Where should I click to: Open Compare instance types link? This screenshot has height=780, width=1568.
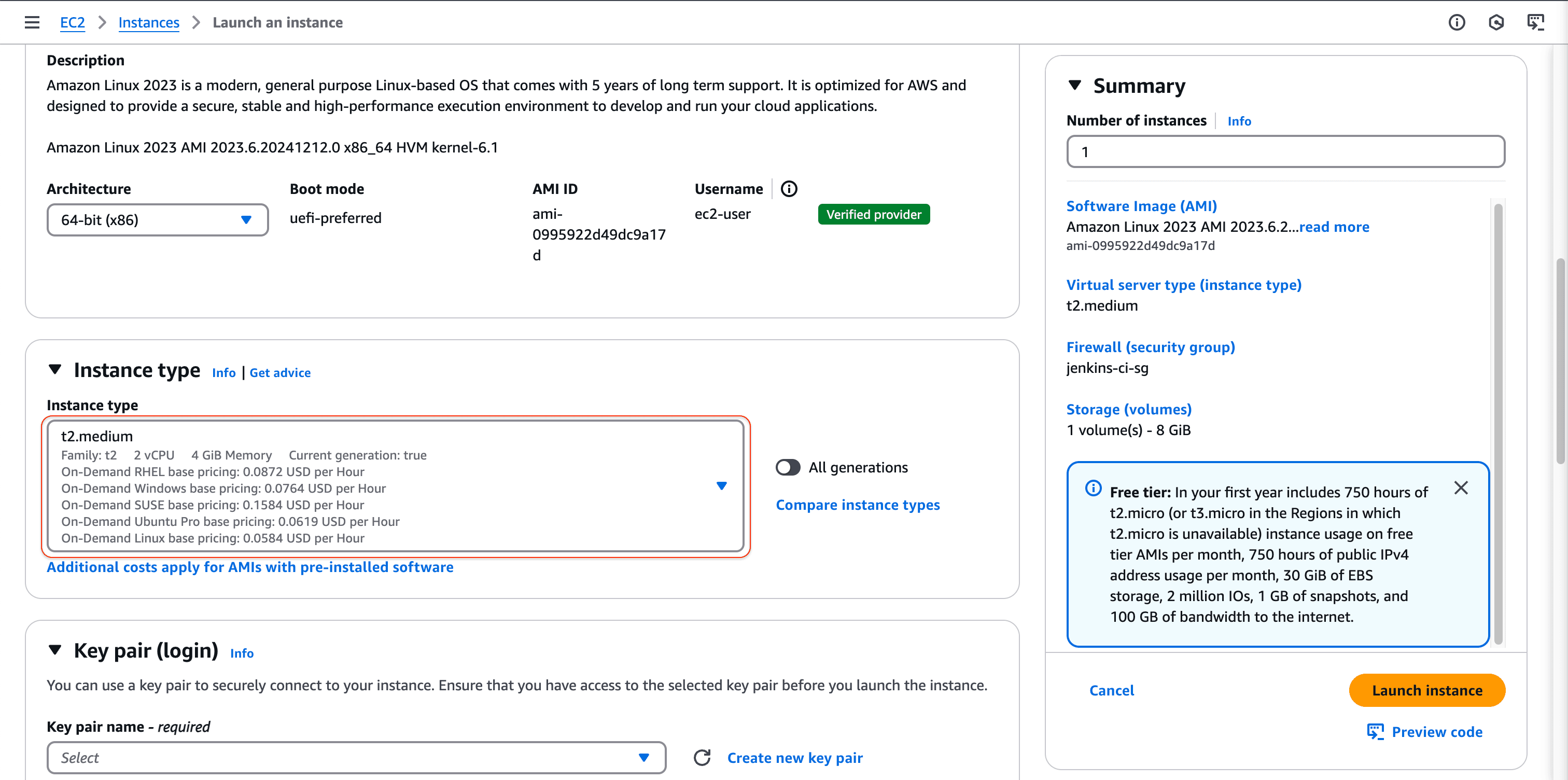(x=857, y=505)
